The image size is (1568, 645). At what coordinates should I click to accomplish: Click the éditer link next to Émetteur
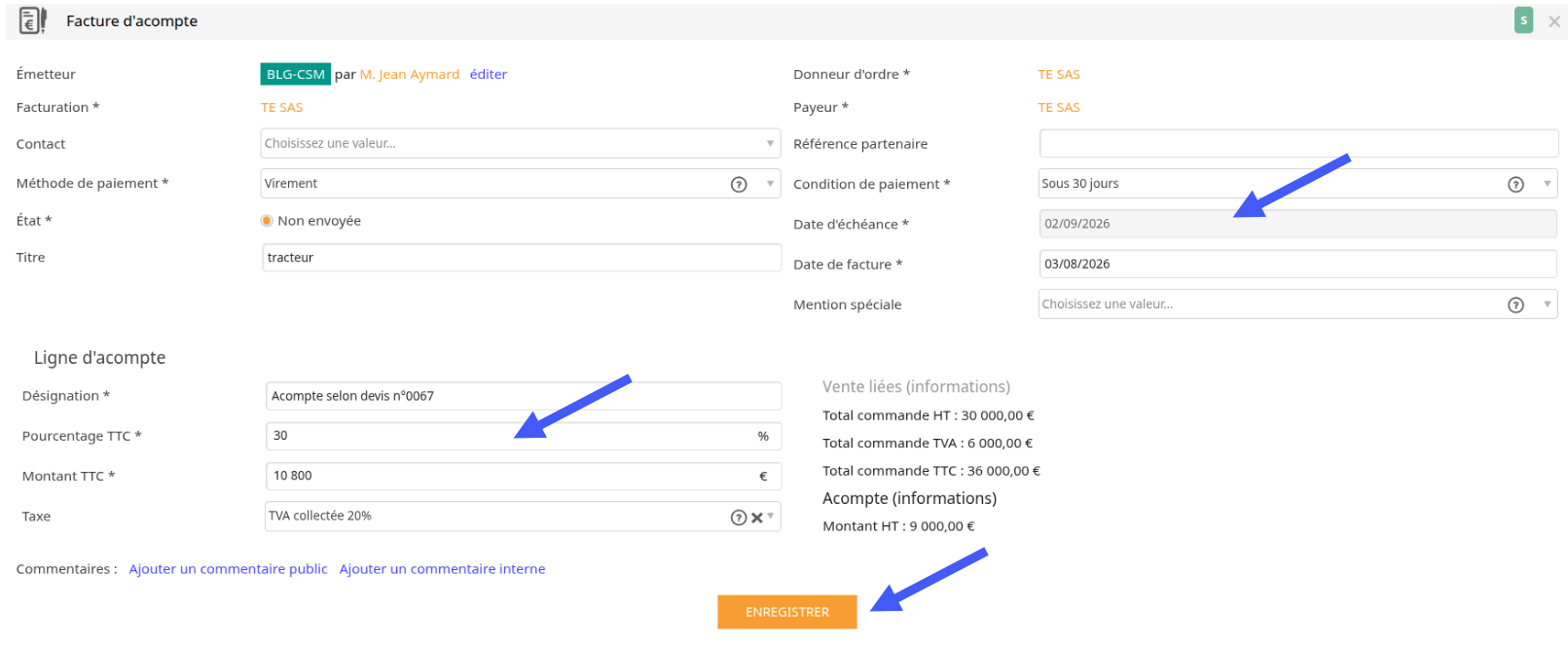(x=489, y=74)
